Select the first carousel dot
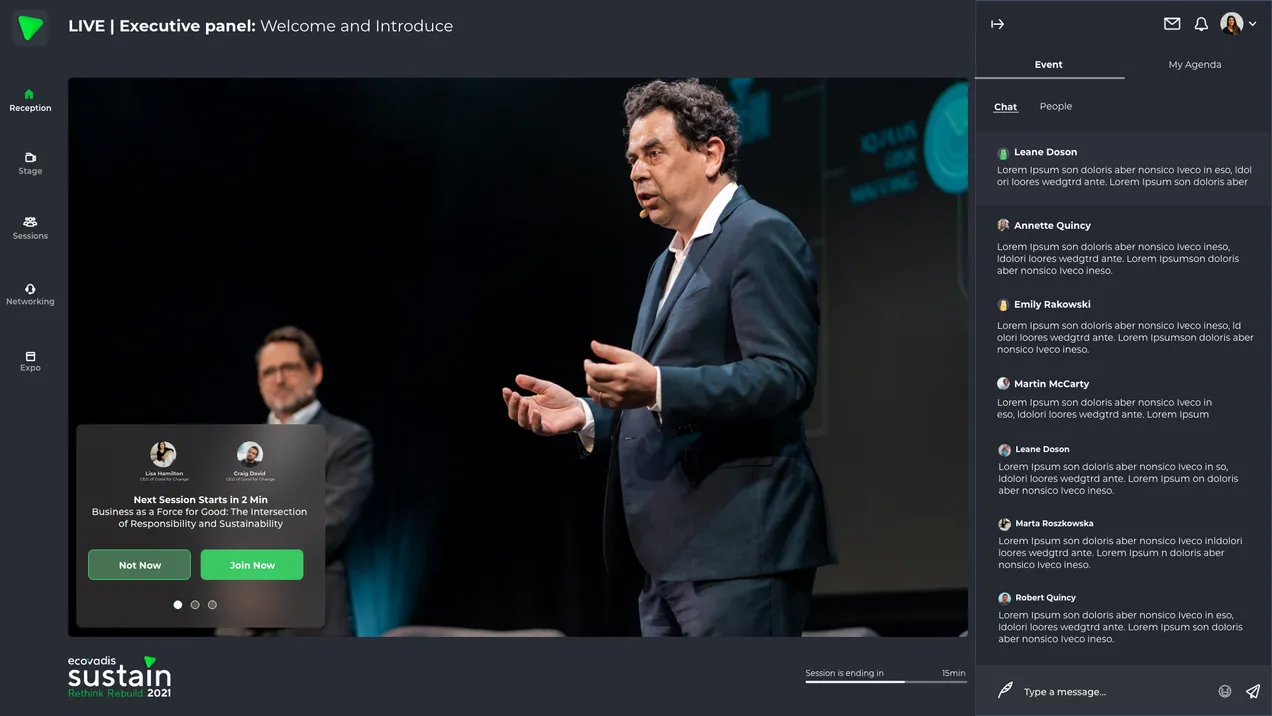 click(178, 605)
